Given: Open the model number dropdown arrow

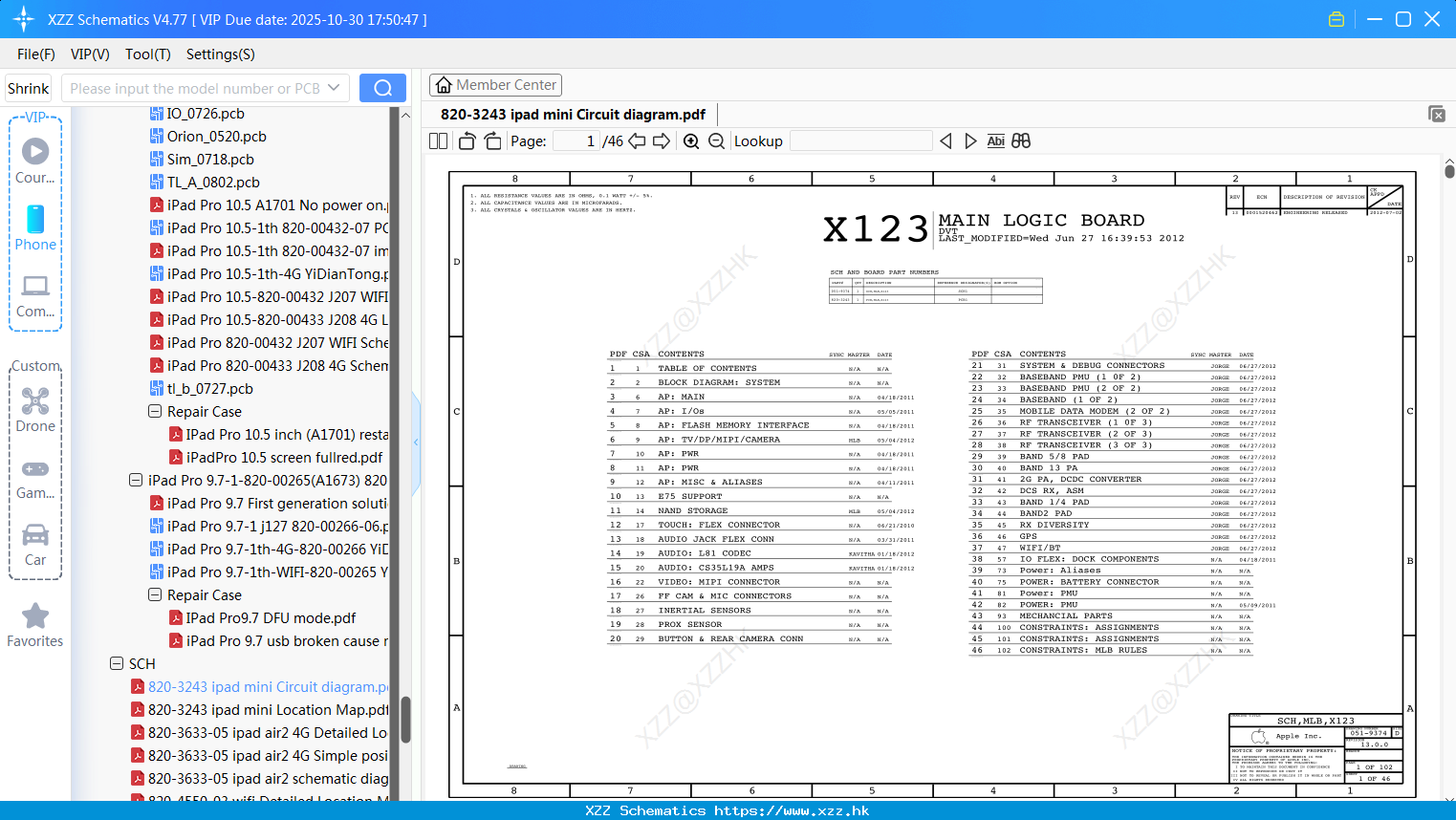Looking at the screenshot, I should (334, 88).
